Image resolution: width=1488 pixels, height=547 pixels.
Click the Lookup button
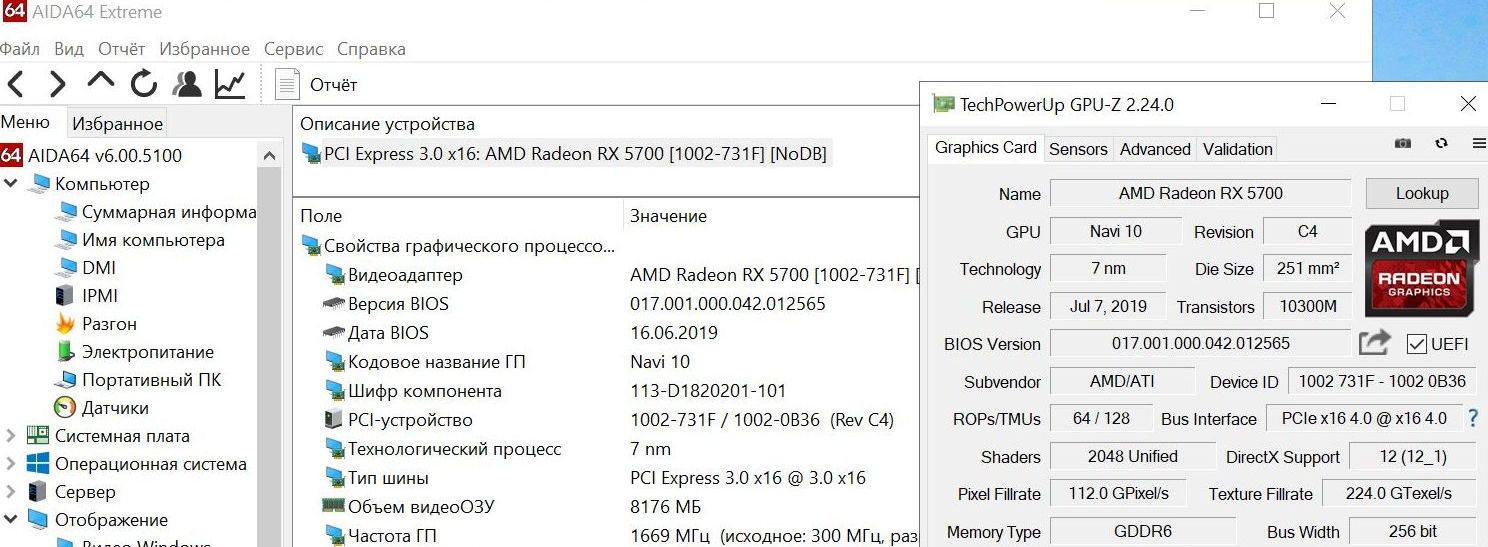pyautogui.click(x=1421, y=194)
